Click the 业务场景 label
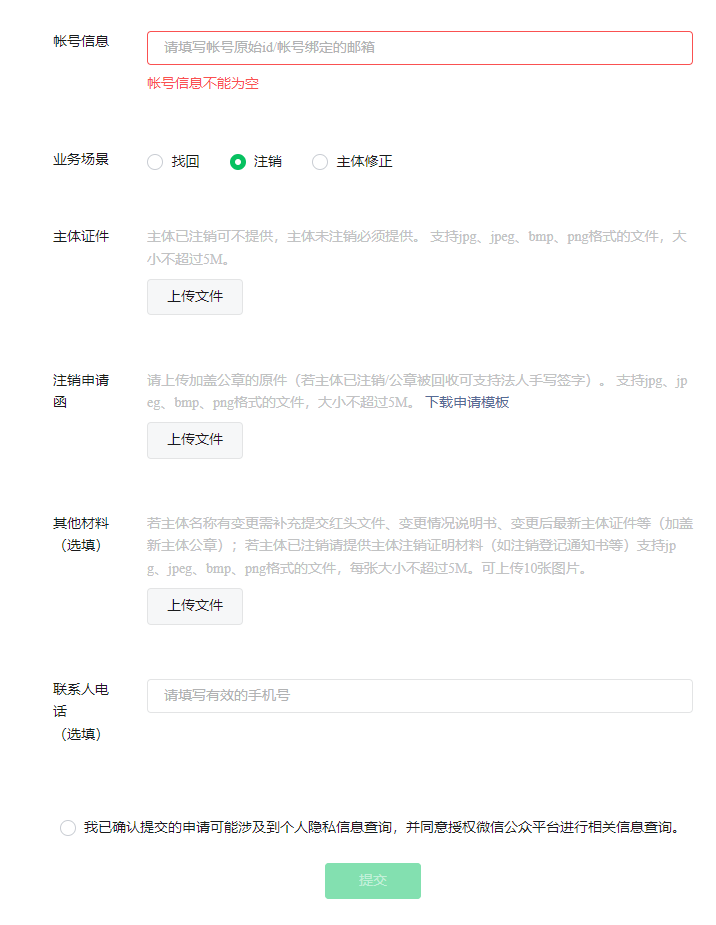Screen dimensions: 716x925 pos(81,159)
